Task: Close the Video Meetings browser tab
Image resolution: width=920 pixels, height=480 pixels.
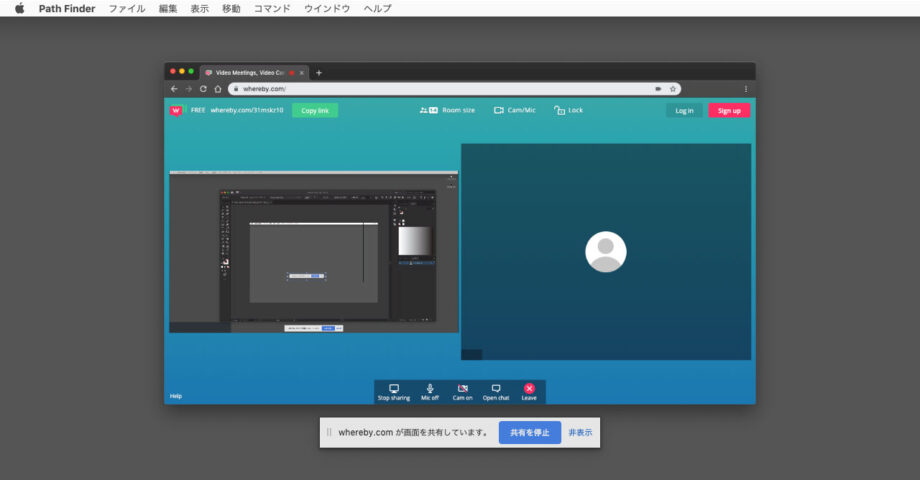Action: (x=302, y=73)
